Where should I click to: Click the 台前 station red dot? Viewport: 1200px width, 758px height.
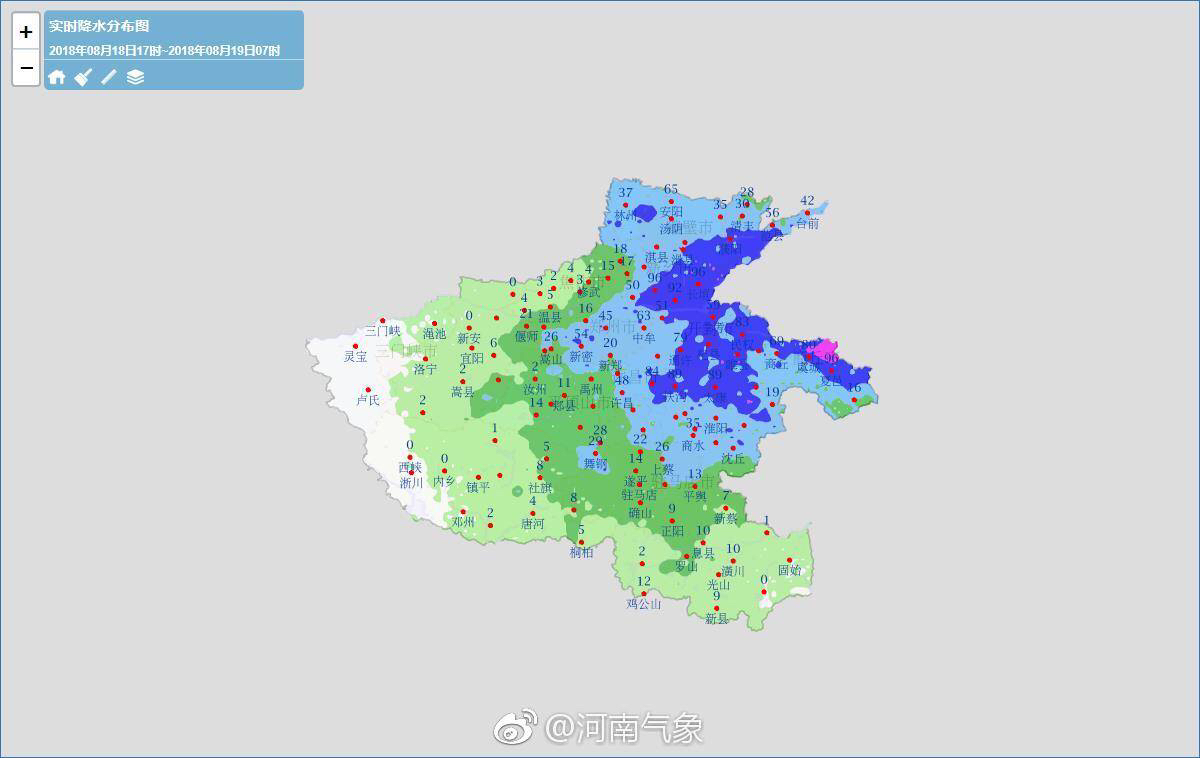coord(807,213)
